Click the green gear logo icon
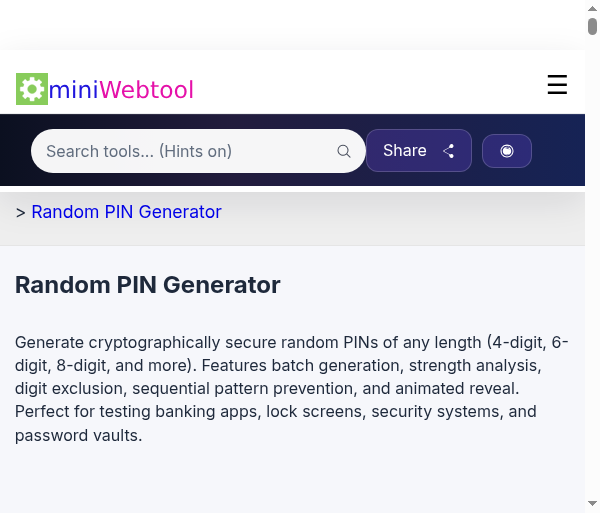 click(32, 89)
